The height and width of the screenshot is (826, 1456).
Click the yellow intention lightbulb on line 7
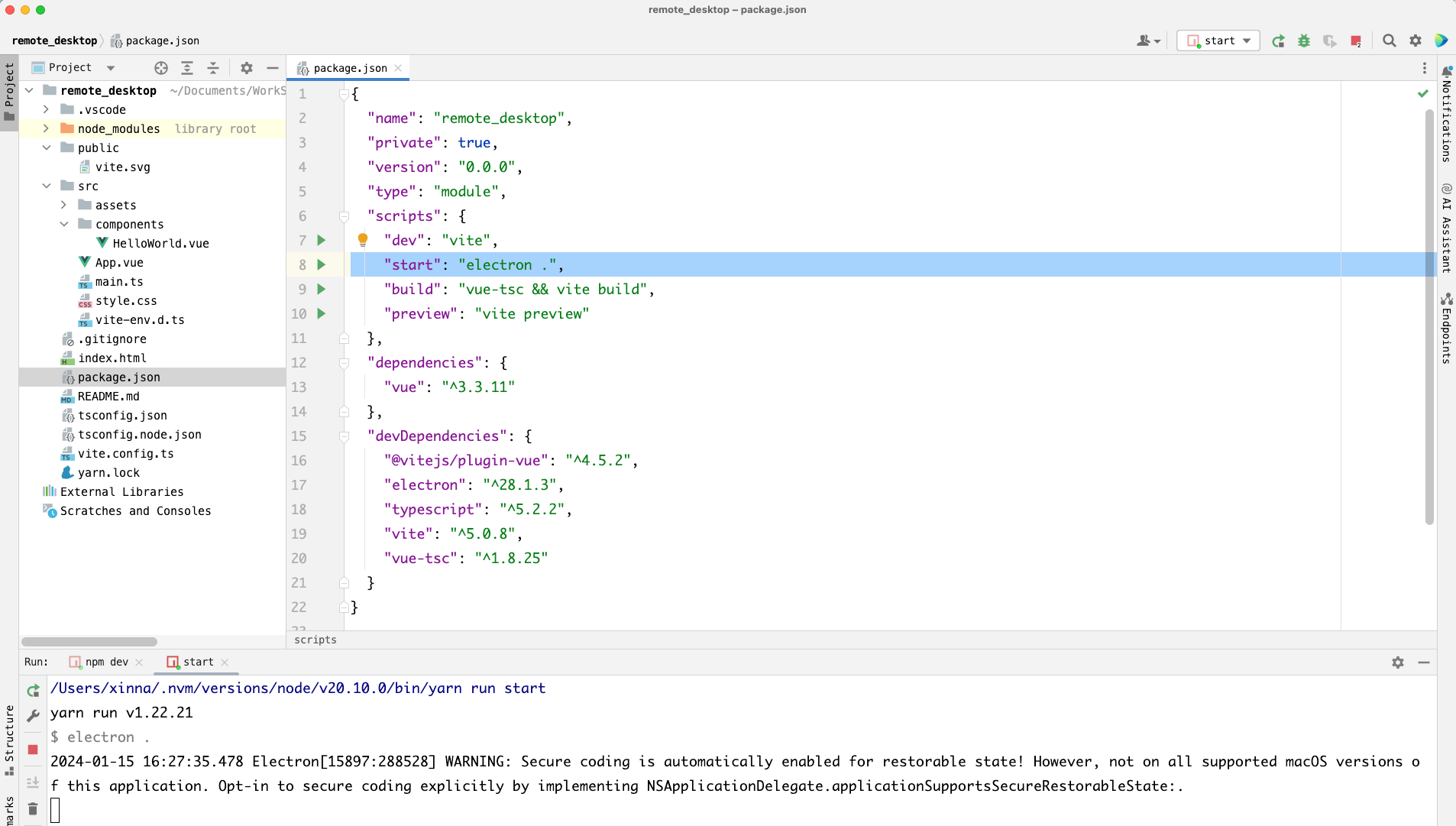click(x=363, y=240)
